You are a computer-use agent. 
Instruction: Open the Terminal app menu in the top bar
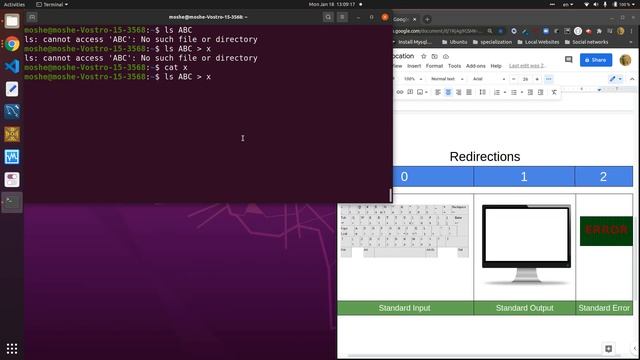52,4
